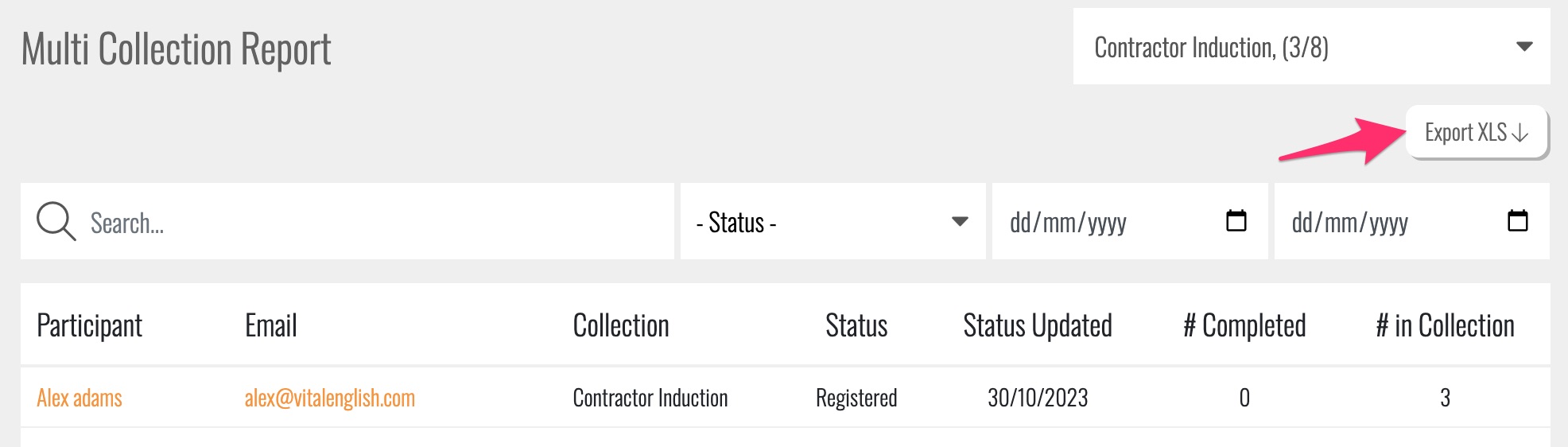Focus the Search text field
This screenshot has width=1568, height=447.
(374, 223)
